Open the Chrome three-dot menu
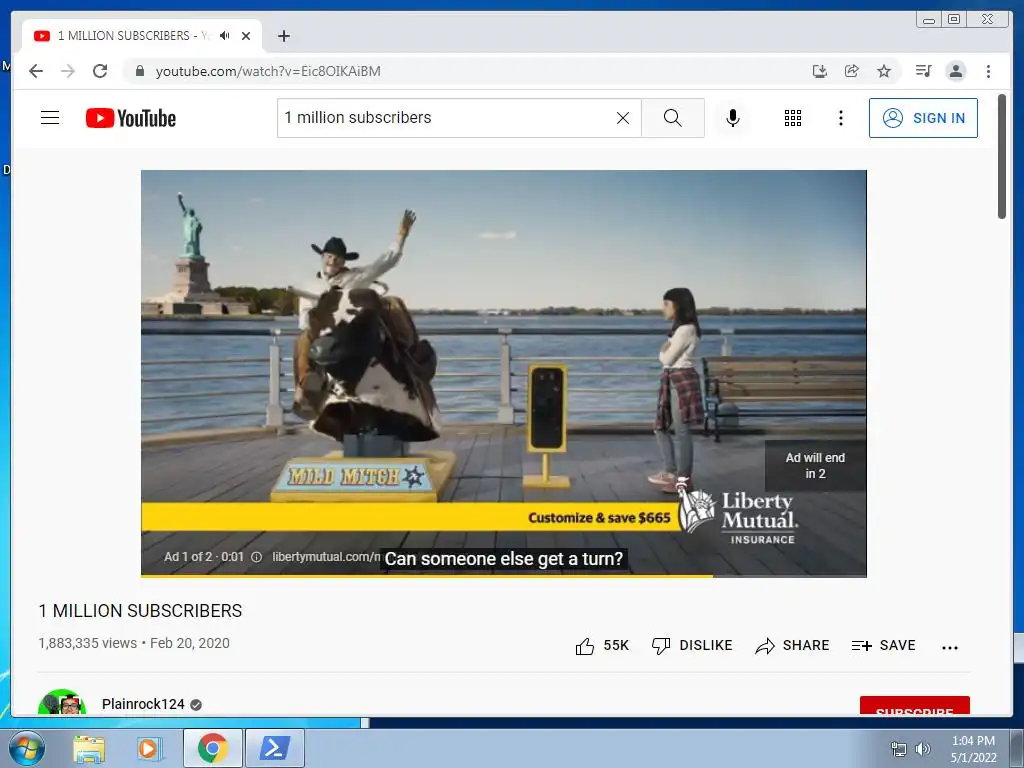Screen dimensions: 1024x768 [x=988, y=71]
